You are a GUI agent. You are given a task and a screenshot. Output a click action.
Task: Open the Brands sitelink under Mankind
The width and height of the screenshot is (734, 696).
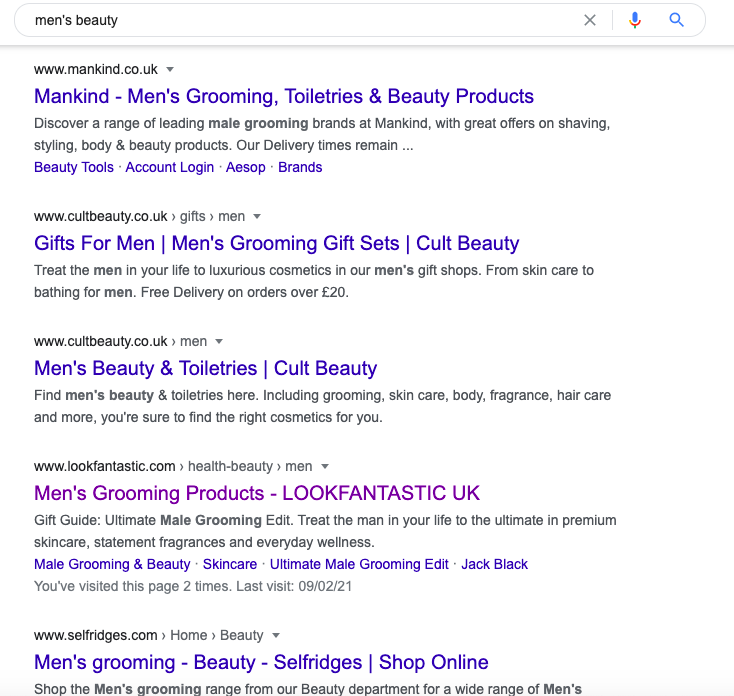tap(300, 167)
